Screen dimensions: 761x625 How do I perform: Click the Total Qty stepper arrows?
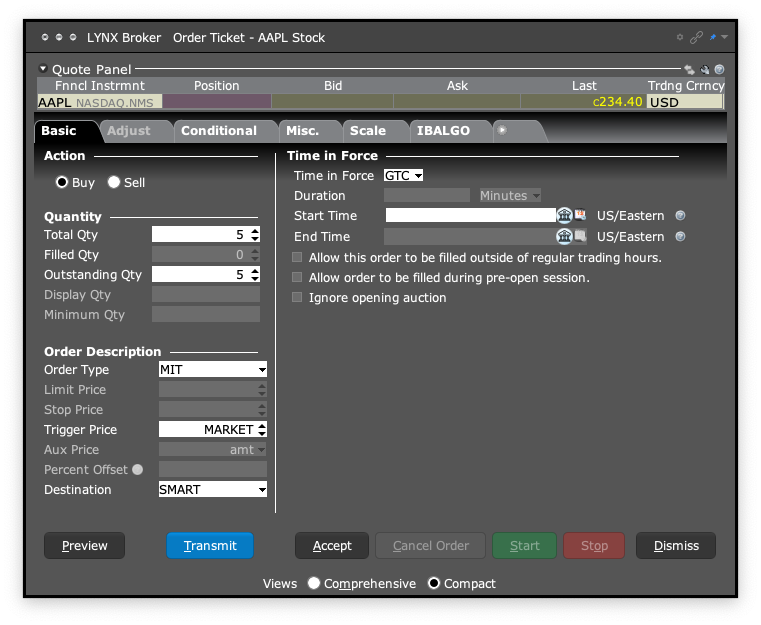(x=255, y=234)
